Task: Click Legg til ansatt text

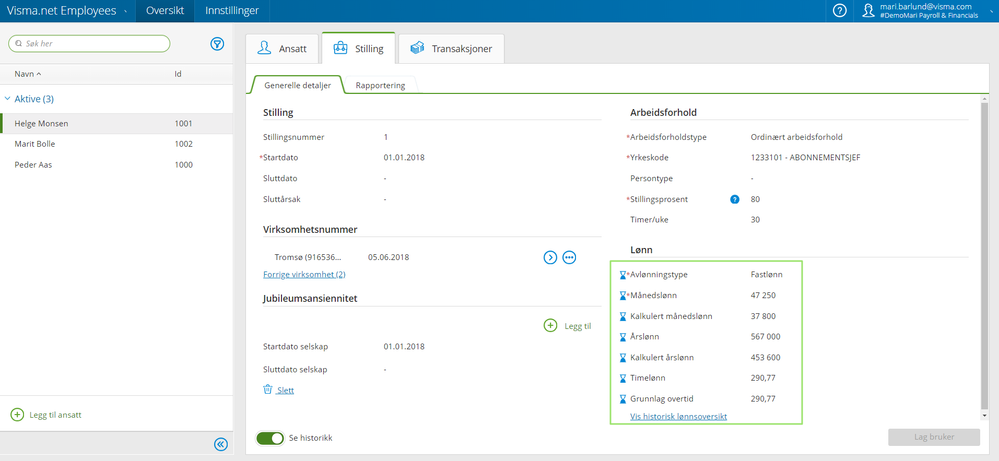Action: [x=55, y=415]
